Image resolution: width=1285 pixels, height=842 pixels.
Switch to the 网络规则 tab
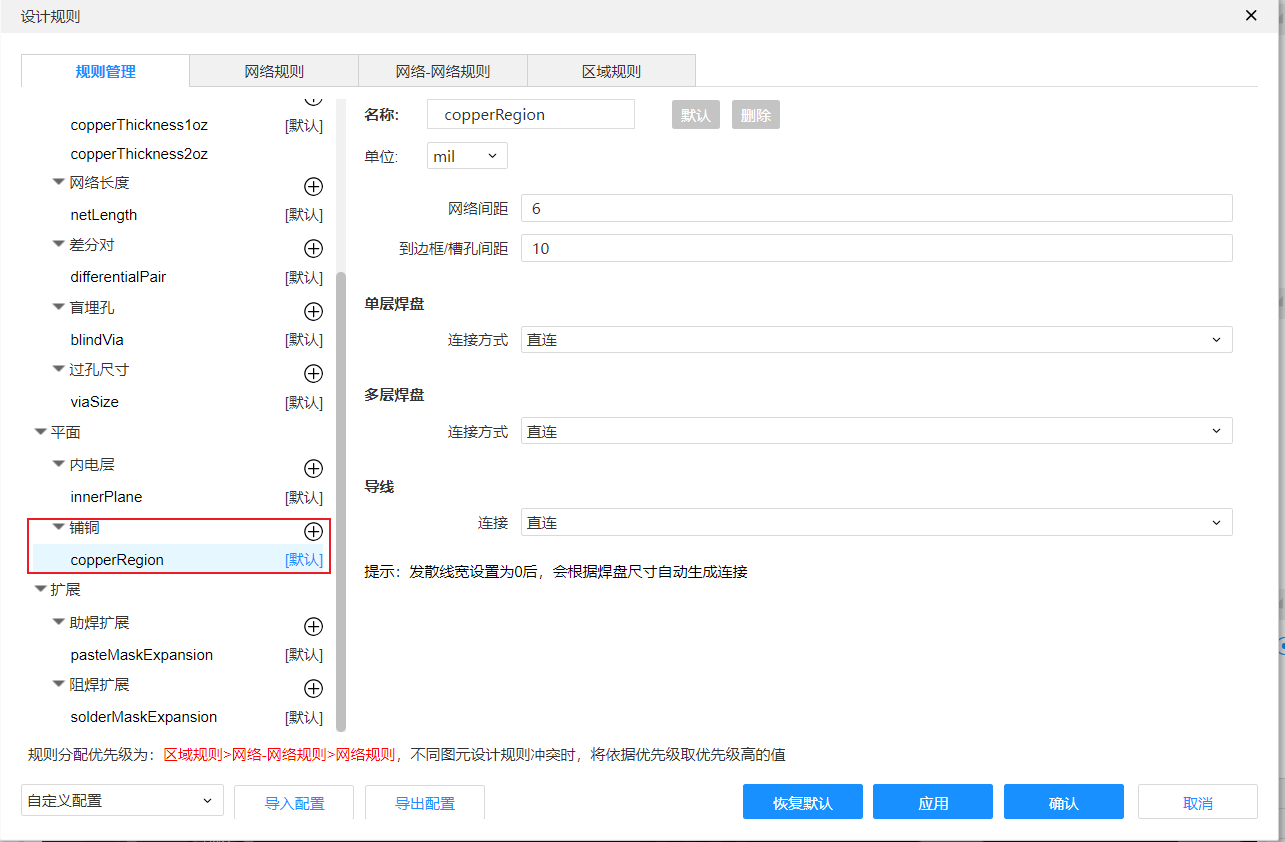point(274,72)
